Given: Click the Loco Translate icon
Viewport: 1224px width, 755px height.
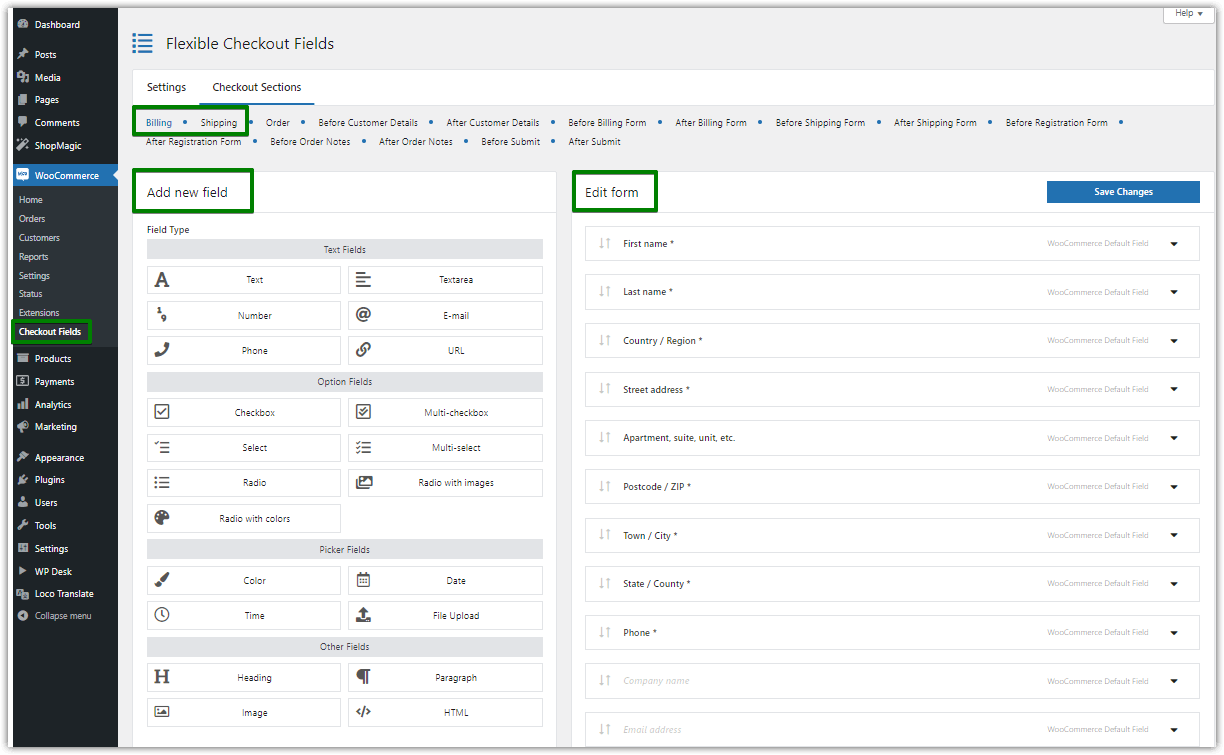Looking at the screenshot, I should click(x=23, y=593).
